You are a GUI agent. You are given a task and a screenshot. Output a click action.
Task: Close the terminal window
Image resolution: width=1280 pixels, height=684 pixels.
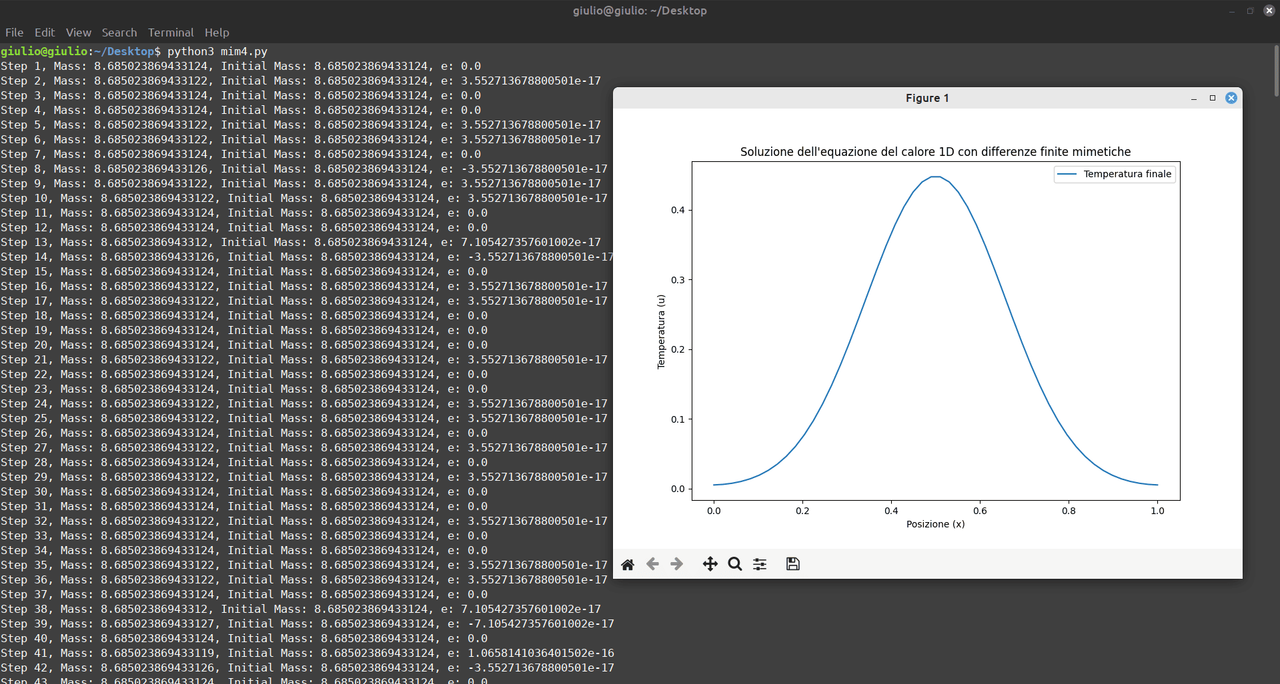click(1269, 11)
